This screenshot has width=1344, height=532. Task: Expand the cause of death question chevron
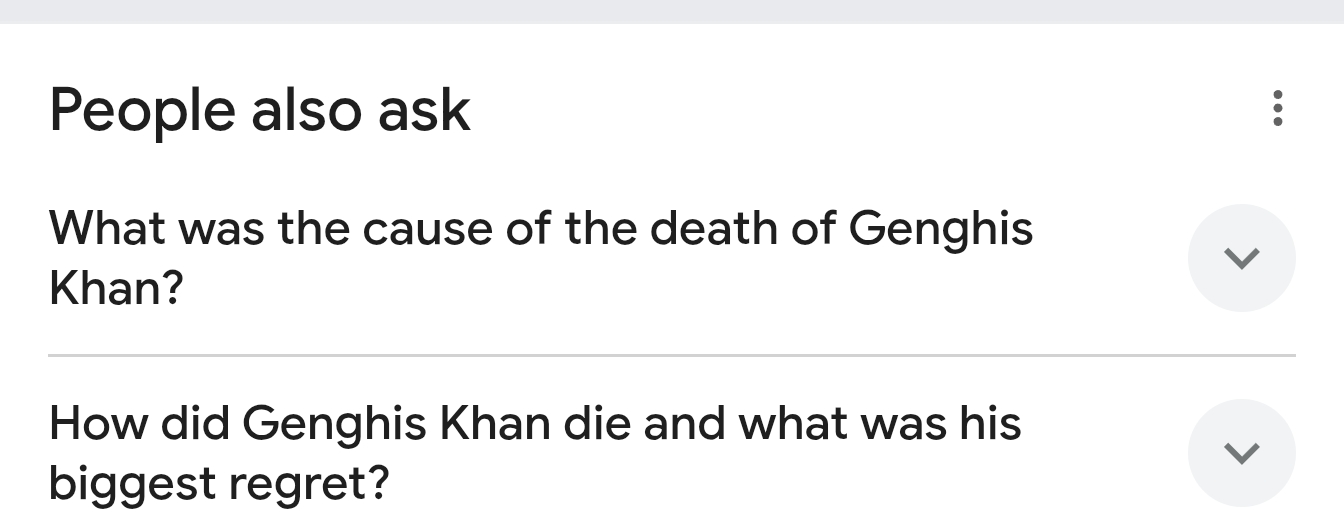tap(1241, 258)
